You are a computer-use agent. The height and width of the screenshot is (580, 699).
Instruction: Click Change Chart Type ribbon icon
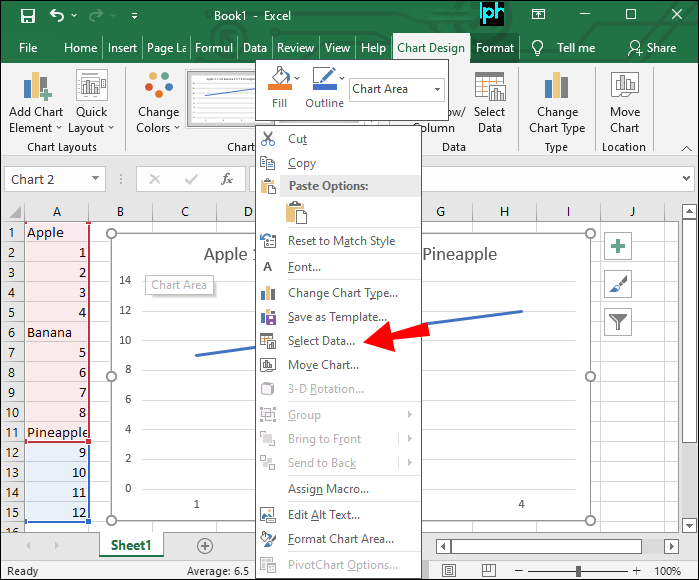click(557, 103)
